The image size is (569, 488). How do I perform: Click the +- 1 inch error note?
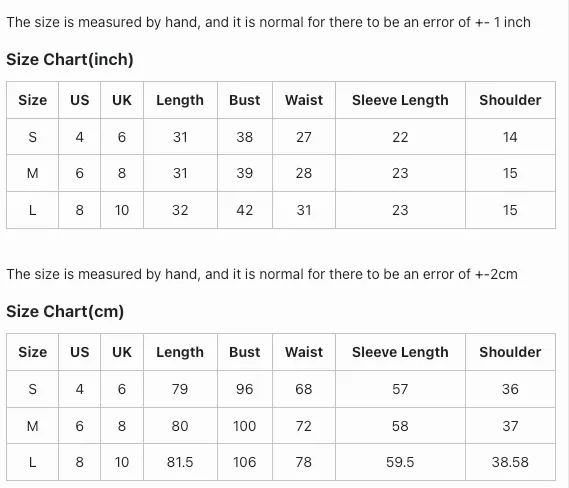[269, 22]
